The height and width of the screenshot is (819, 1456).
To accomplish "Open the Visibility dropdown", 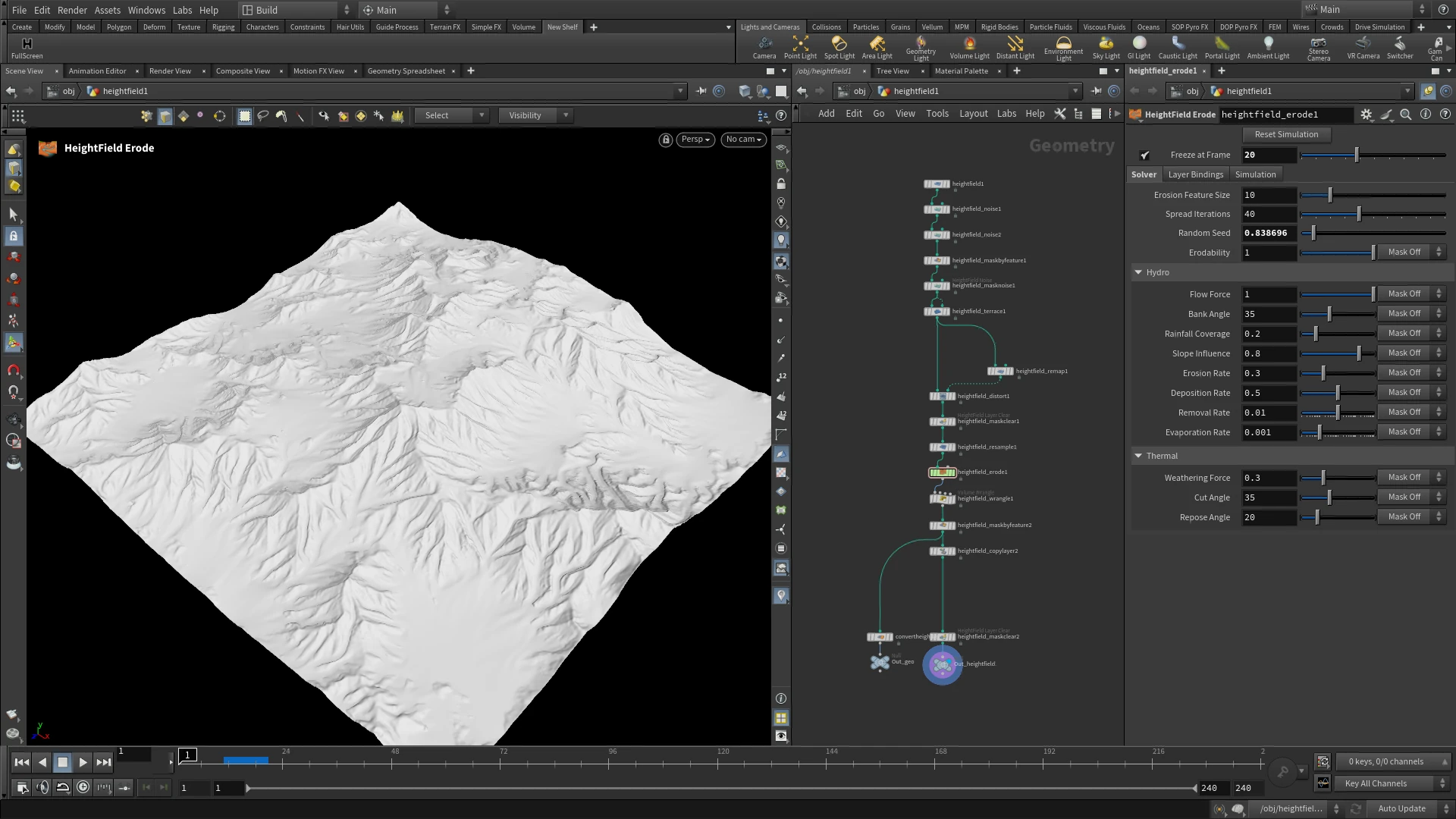I will (x=535, y=115).
